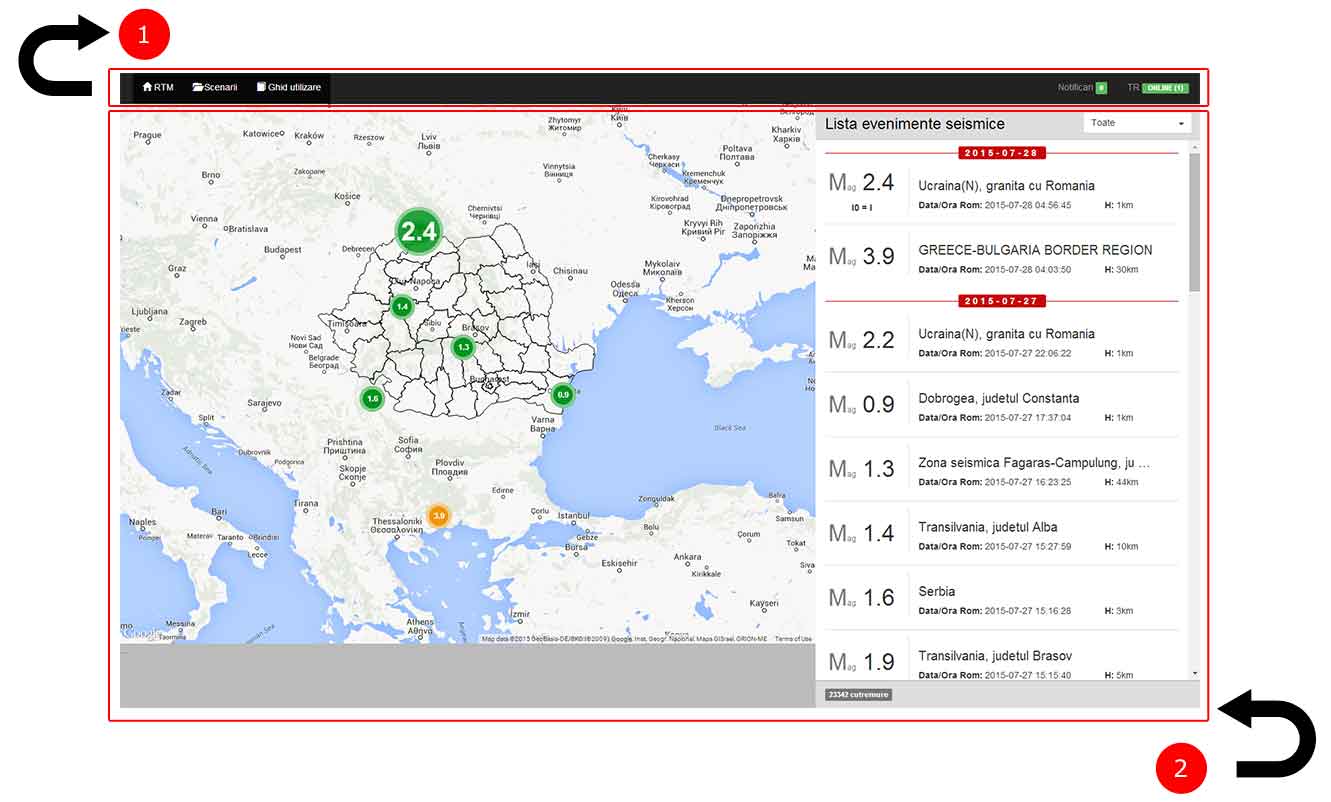The height and width of the screenshot is (802, 1331).
Task: Click the Notificari counter badge
Action: click(1101, 88)
